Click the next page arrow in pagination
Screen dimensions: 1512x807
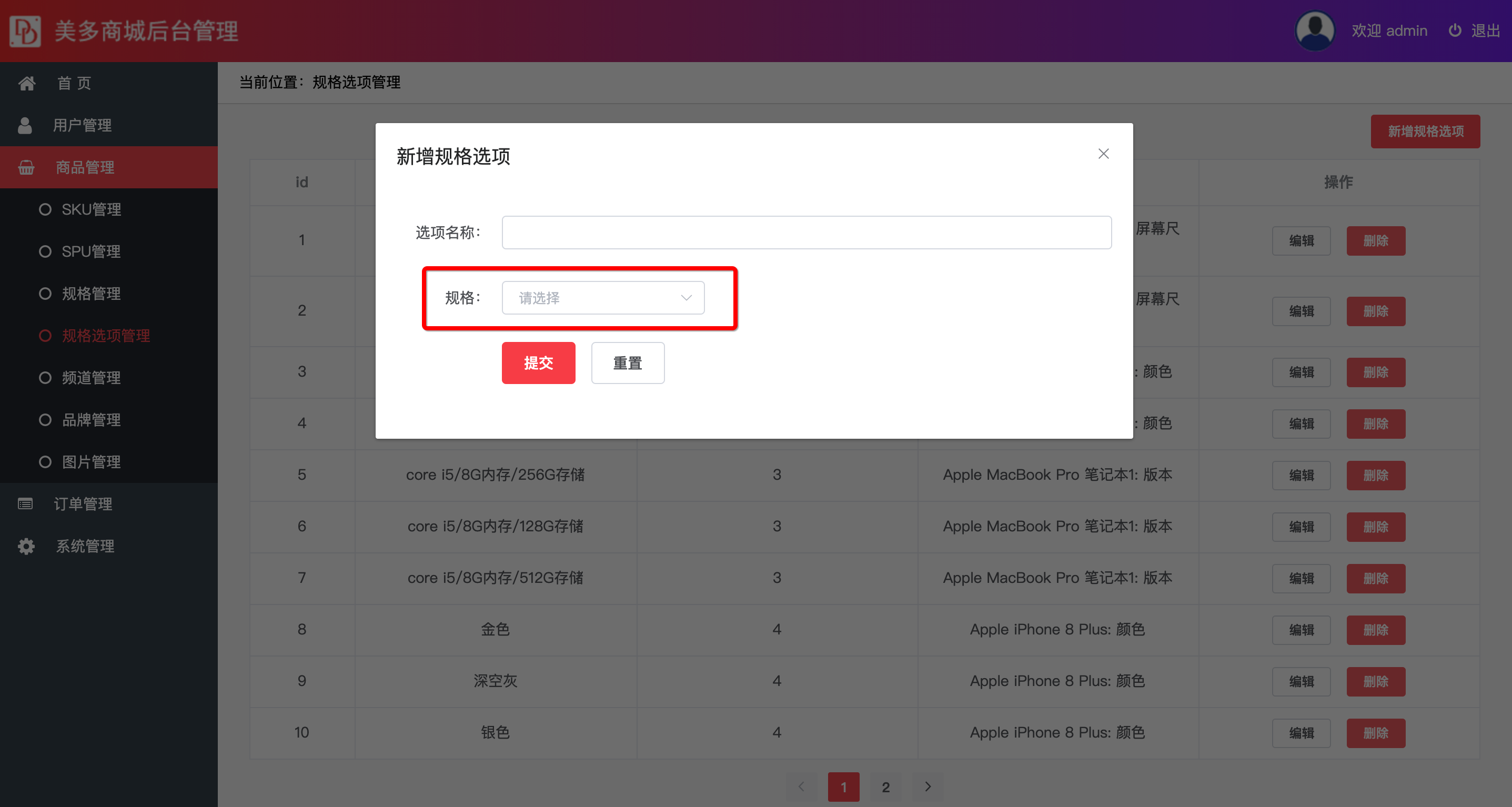click(928, 786)
